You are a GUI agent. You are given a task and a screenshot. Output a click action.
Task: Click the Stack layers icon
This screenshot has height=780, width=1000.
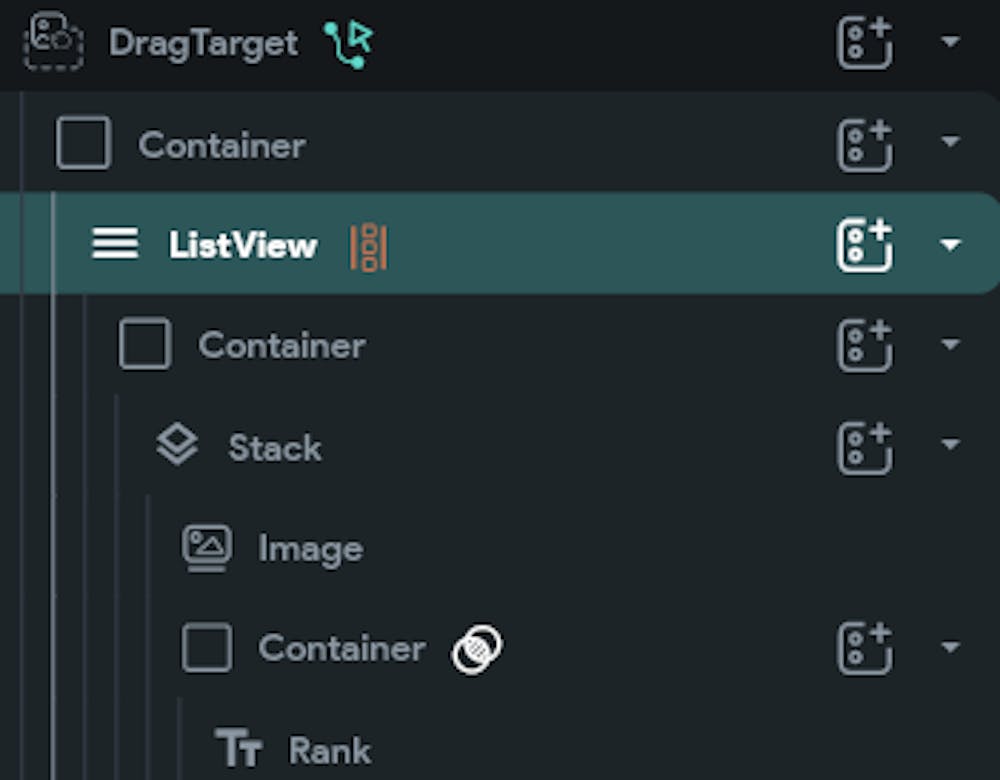click(x=178, y=446)
